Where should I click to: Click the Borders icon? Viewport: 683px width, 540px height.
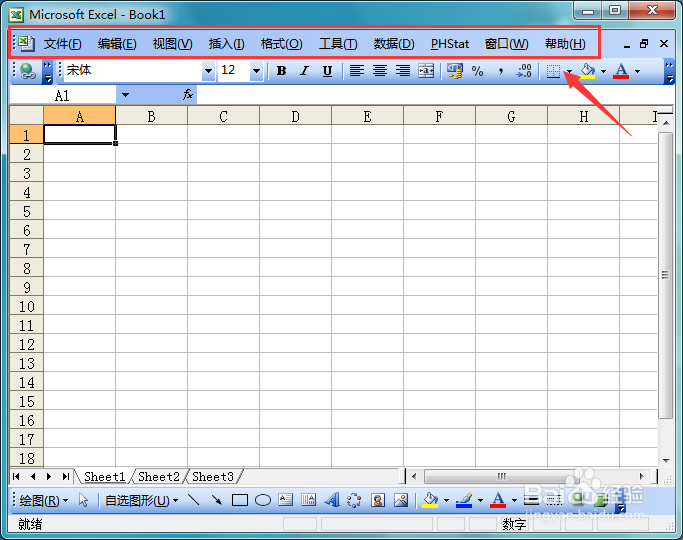pyautogui.click(x=553, y=71)
